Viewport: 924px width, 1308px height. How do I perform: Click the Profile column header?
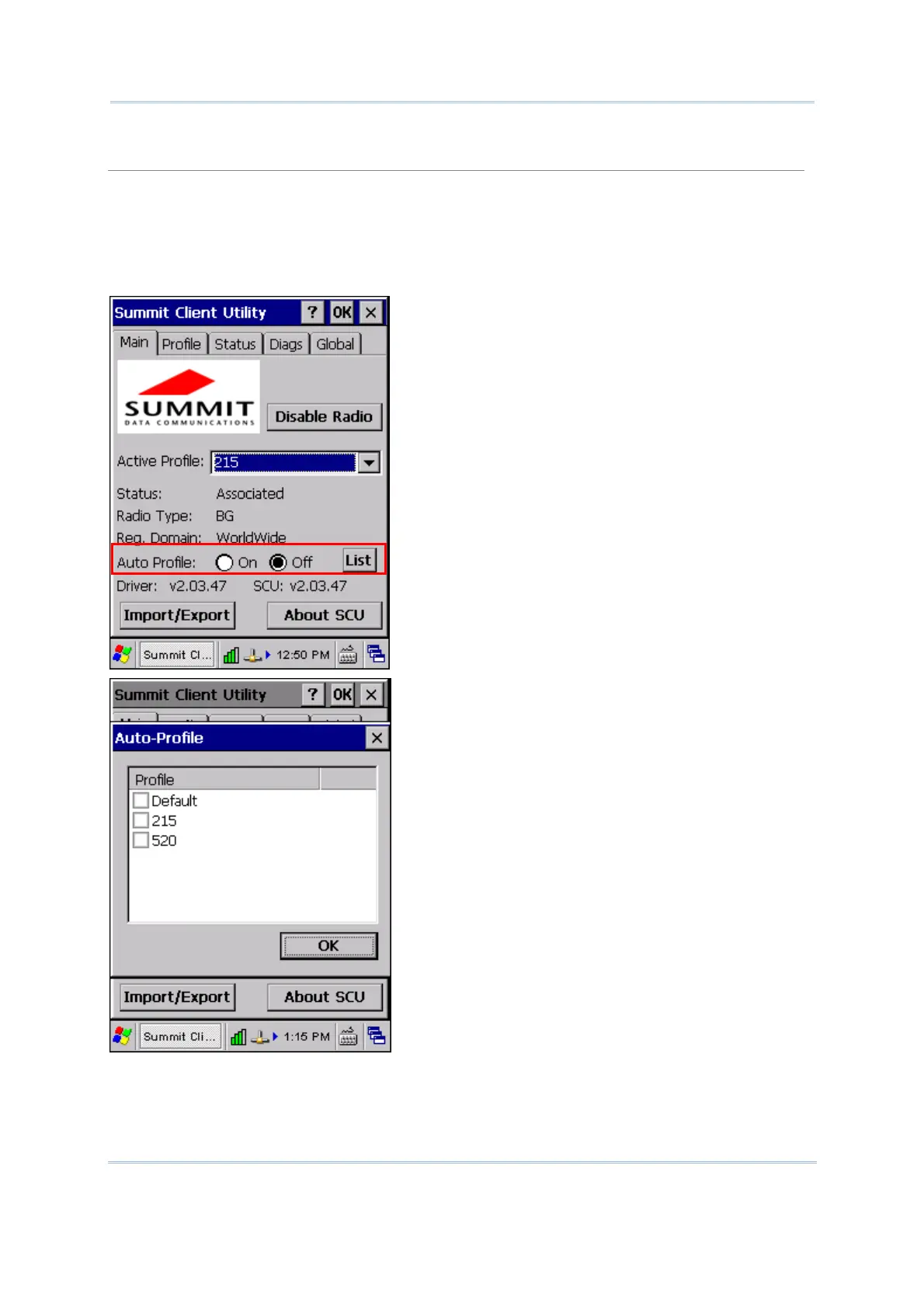coord(224,779)
